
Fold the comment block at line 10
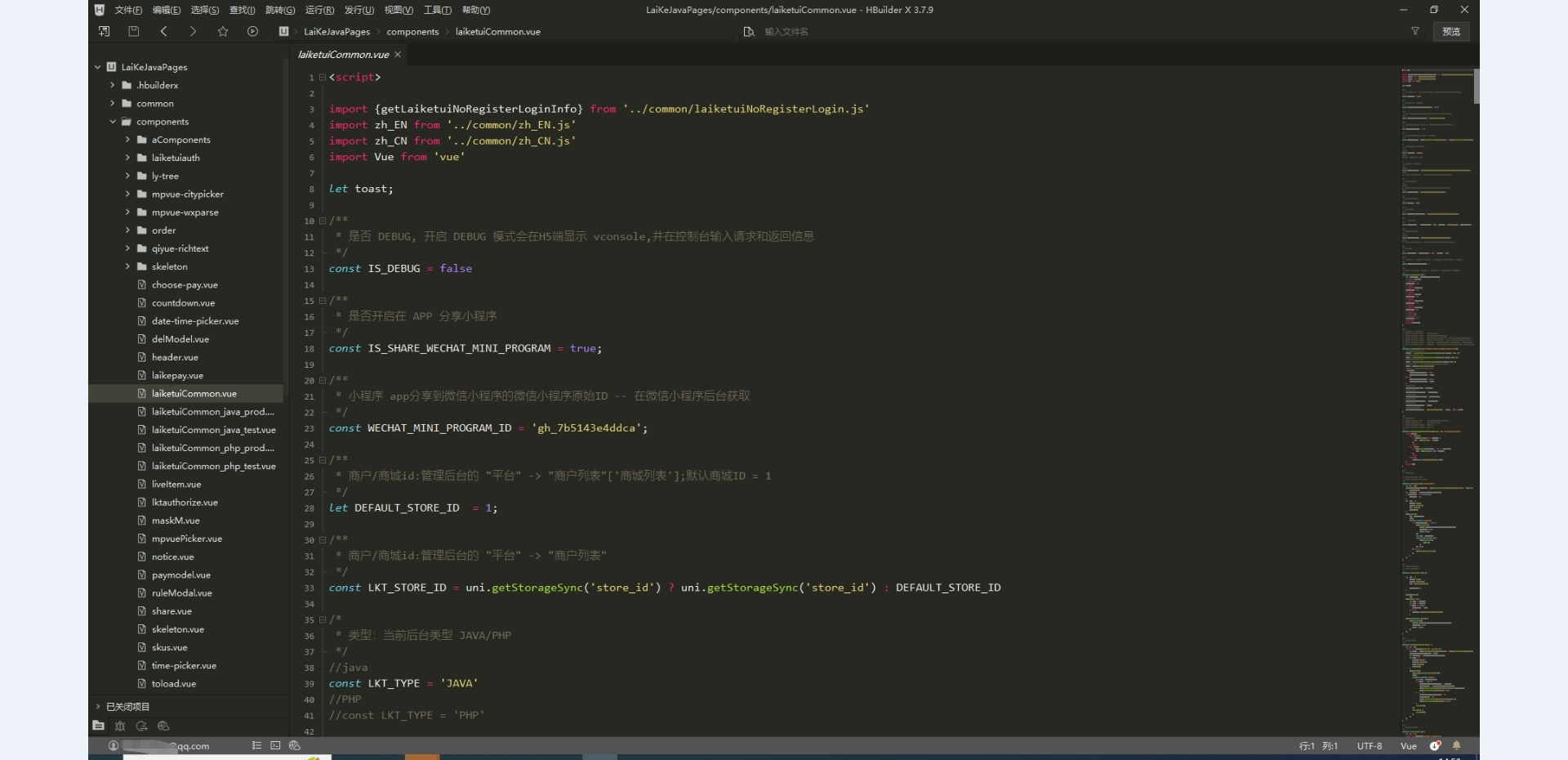[323, 221]
